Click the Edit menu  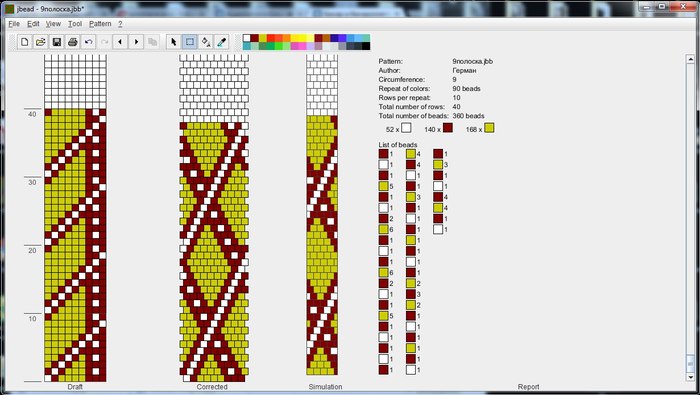pos(33,24)
